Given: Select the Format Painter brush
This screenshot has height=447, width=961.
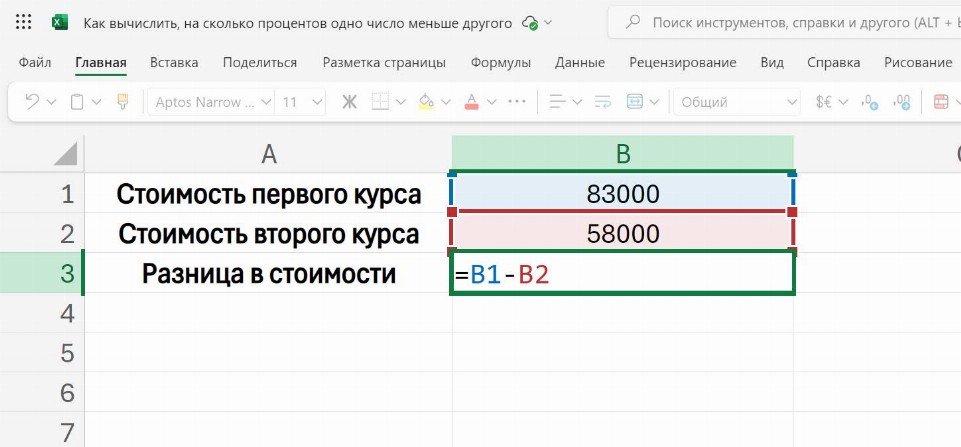Looking at the screenshot, I should (123, 102).
